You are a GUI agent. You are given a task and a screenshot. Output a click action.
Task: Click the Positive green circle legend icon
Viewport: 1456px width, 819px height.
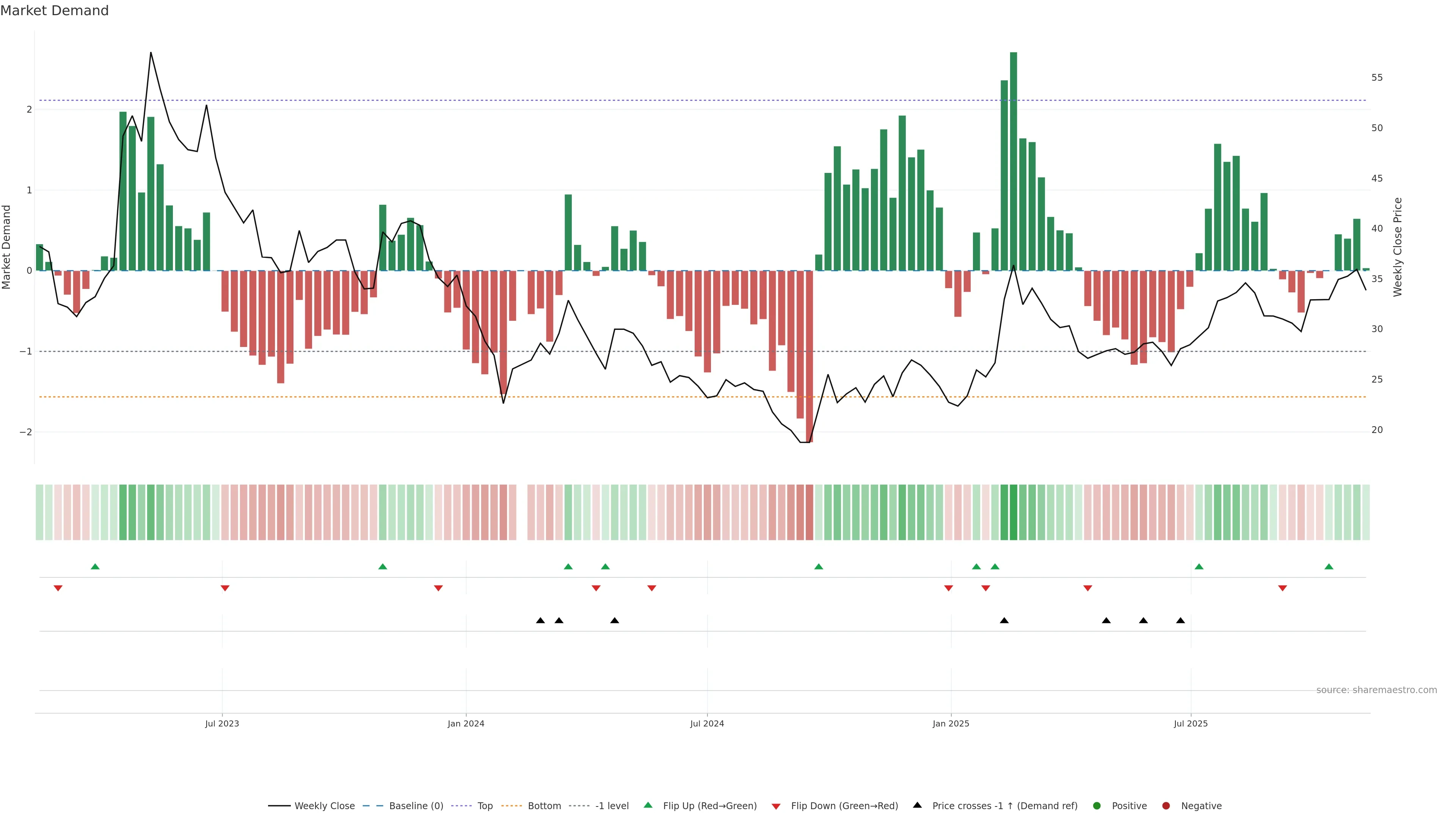(1097, 806)
